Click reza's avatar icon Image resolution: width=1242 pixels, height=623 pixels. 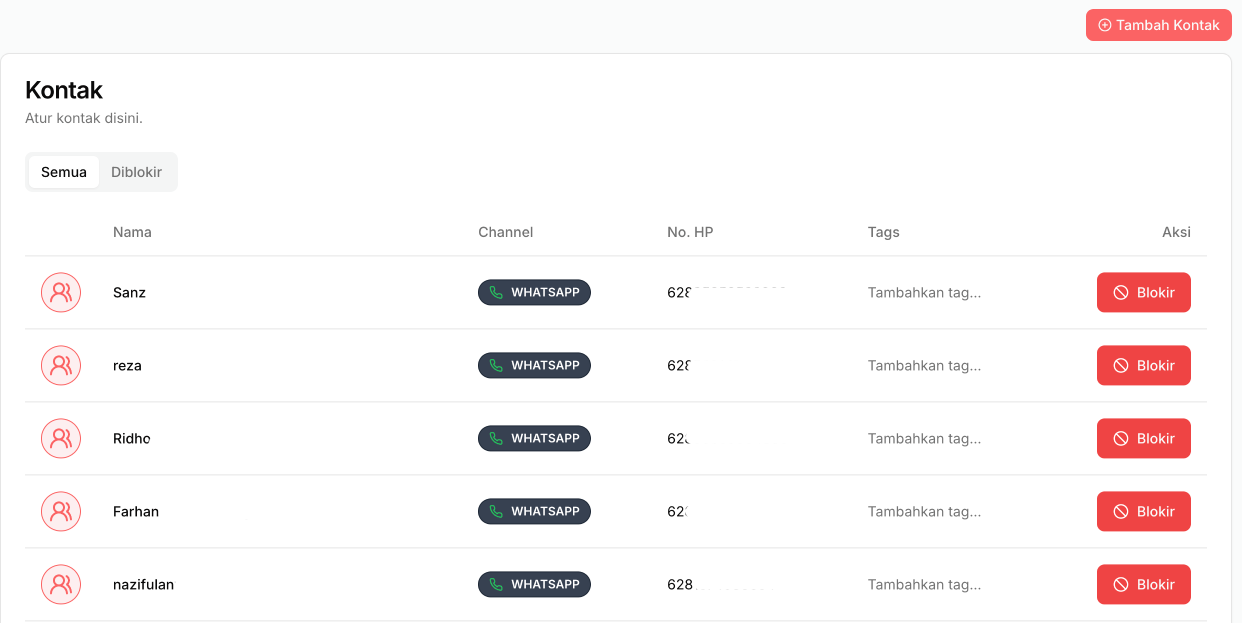point(61,365)
